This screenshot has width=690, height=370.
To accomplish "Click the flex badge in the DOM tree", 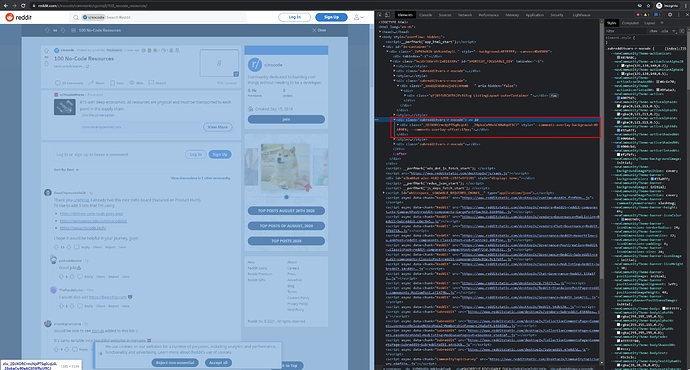I will click(554, 95).
